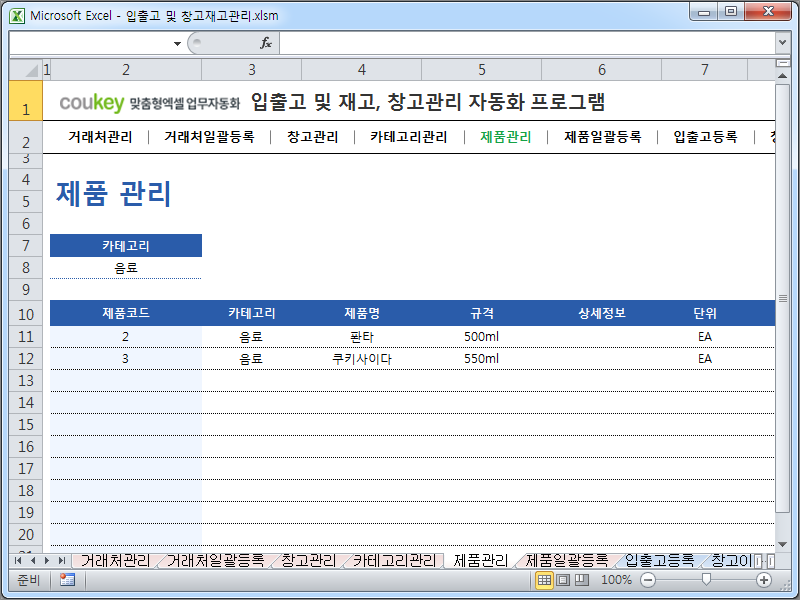Select column header 2
This screenshot has width=800, height=600.
[x=126, y=70]
